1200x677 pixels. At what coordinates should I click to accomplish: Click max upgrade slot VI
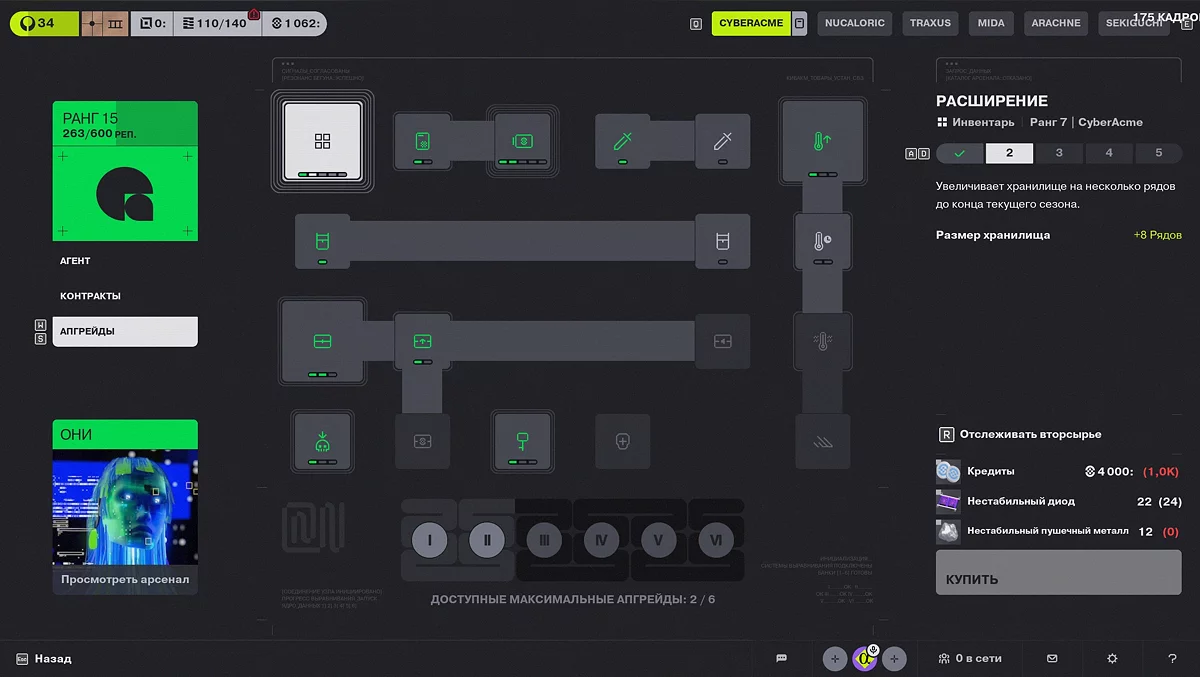click(716, 540)
